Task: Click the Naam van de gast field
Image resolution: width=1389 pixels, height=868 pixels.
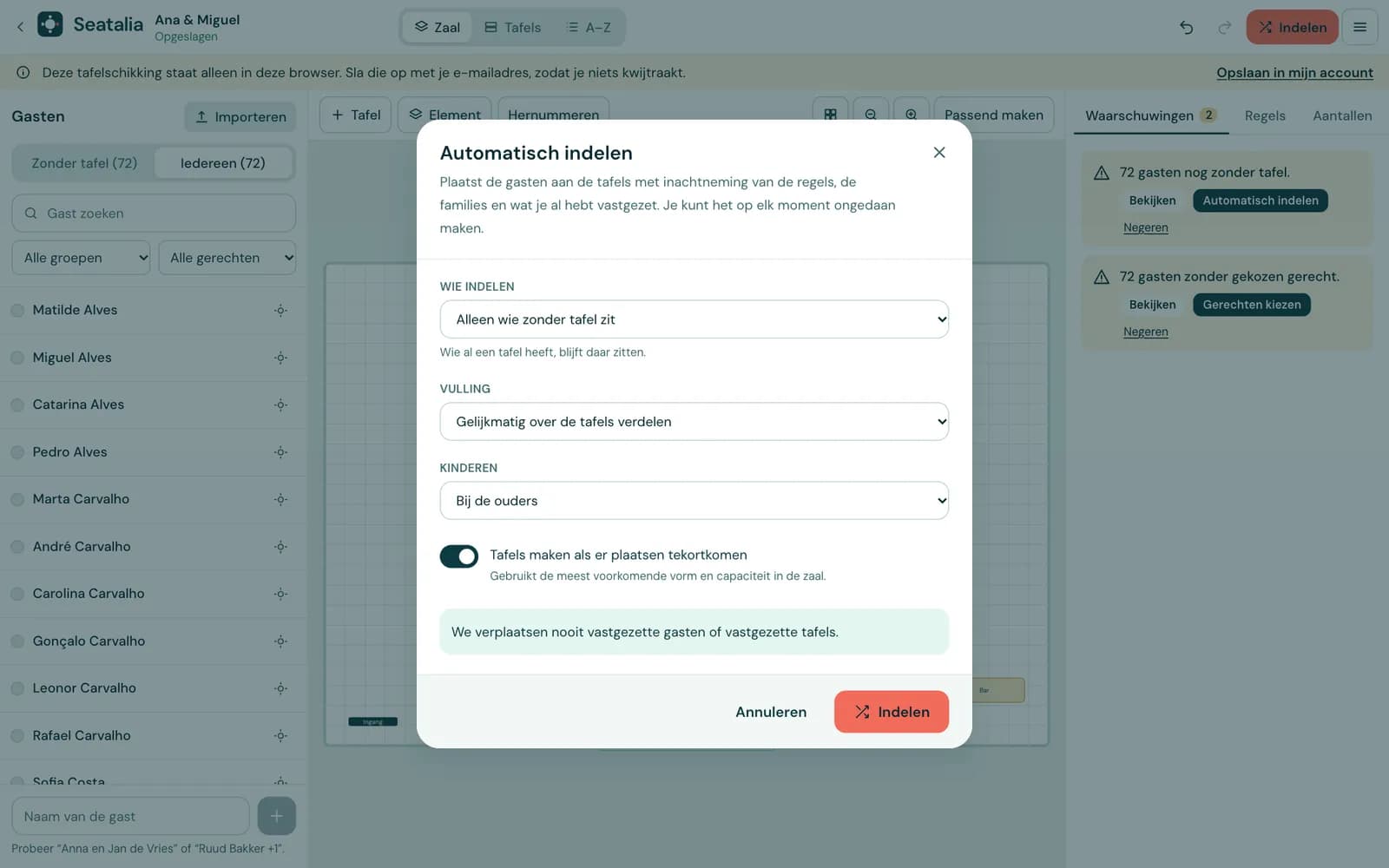Action: coord(130,816)
